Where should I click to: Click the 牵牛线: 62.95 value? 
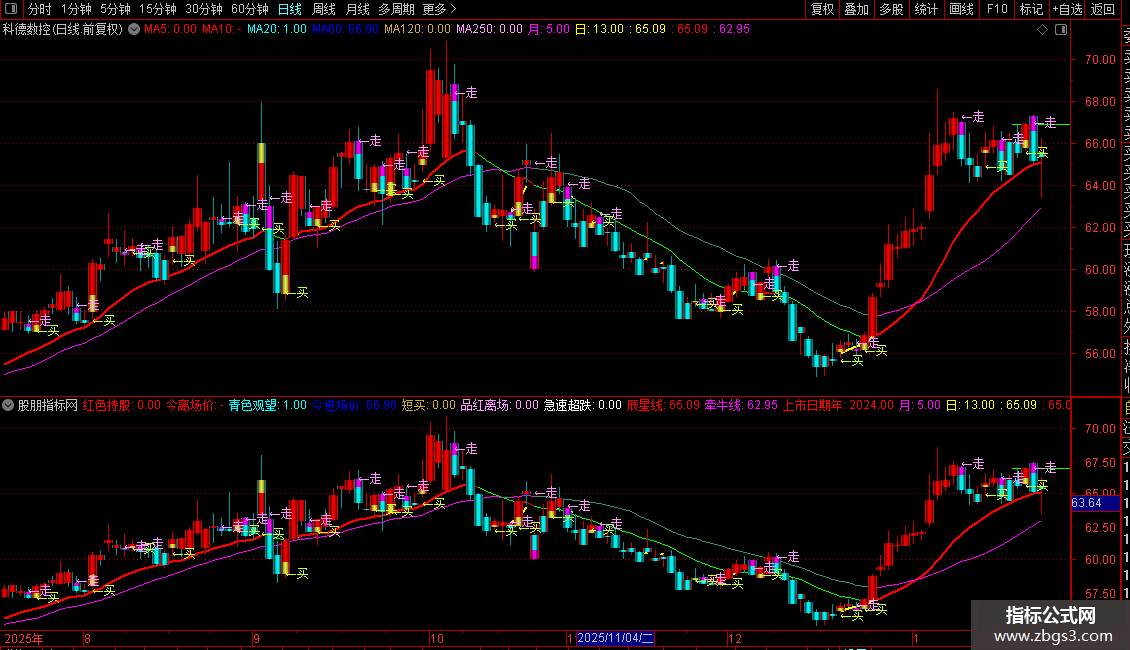[741, 405]
